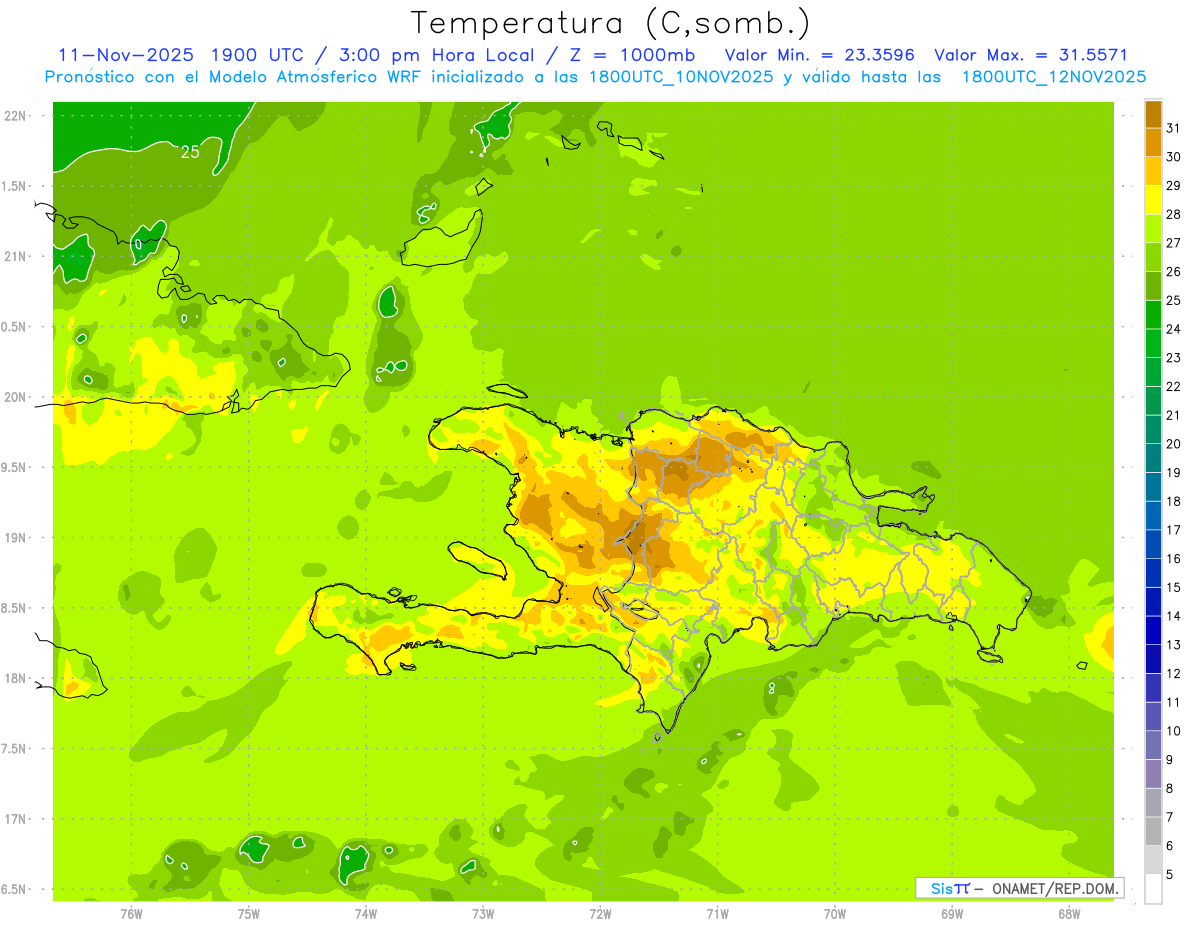The image size is (1200, 927).
Task: Click the '70W' longitude axis label
Action: pyautogui.click(x=835, y=913)
